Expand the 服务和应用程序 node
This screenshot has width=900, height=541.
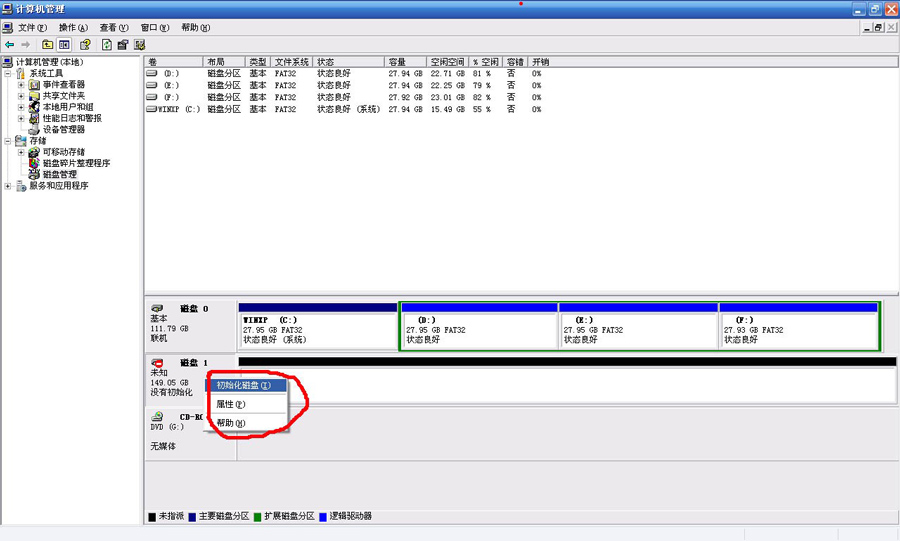pos(9,186)
